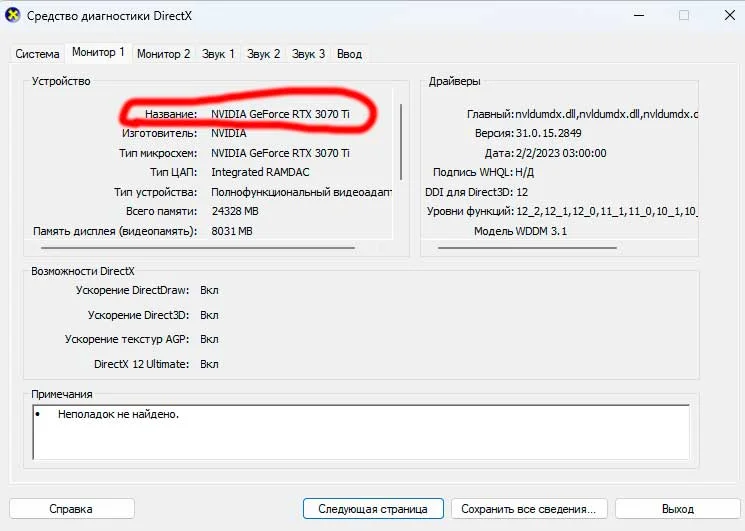Minimize the DirectX diagnostic window
The height and width of the screenshot is (531, 745).
tap(638, 16)
